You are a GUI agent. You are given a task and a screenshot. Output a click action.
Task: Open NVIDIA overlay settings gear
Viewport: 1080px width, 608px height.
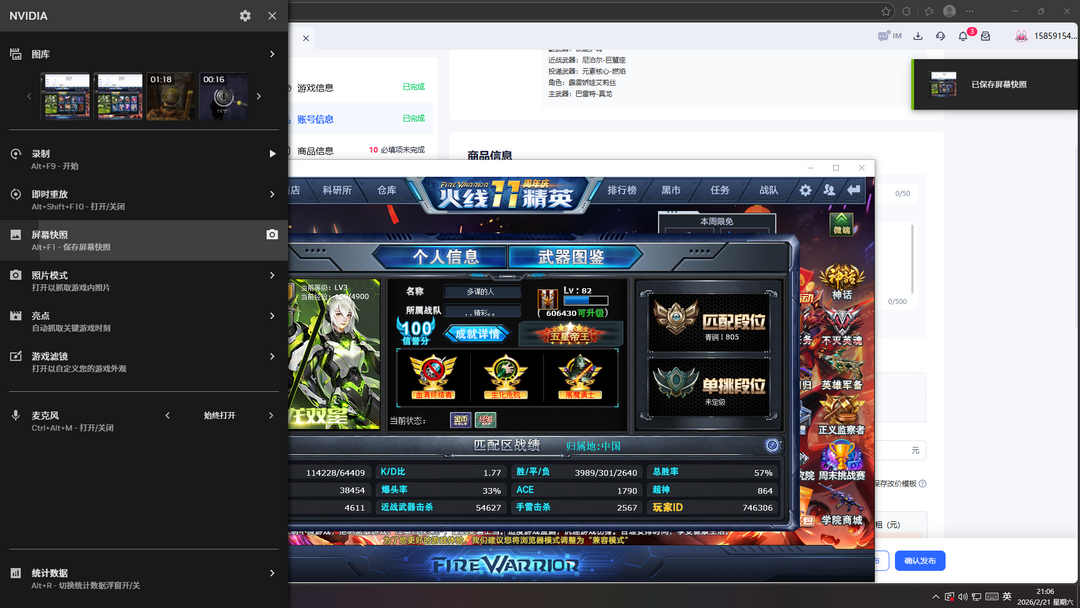245,16
